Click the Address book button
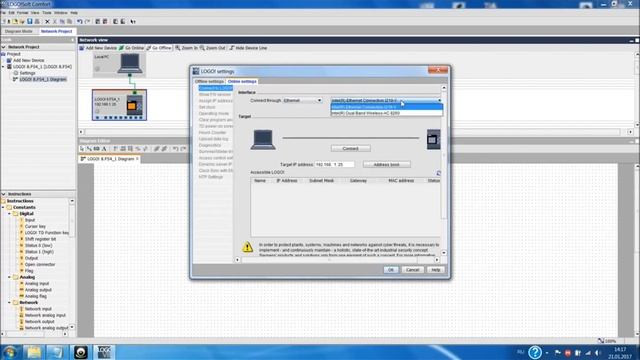 click(387, 164)
